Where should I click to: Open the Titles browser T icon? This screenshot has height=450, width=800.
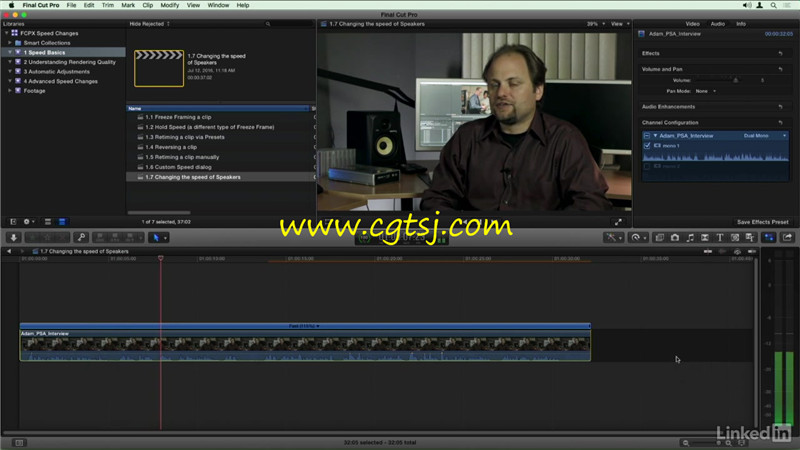click(720, 238)
